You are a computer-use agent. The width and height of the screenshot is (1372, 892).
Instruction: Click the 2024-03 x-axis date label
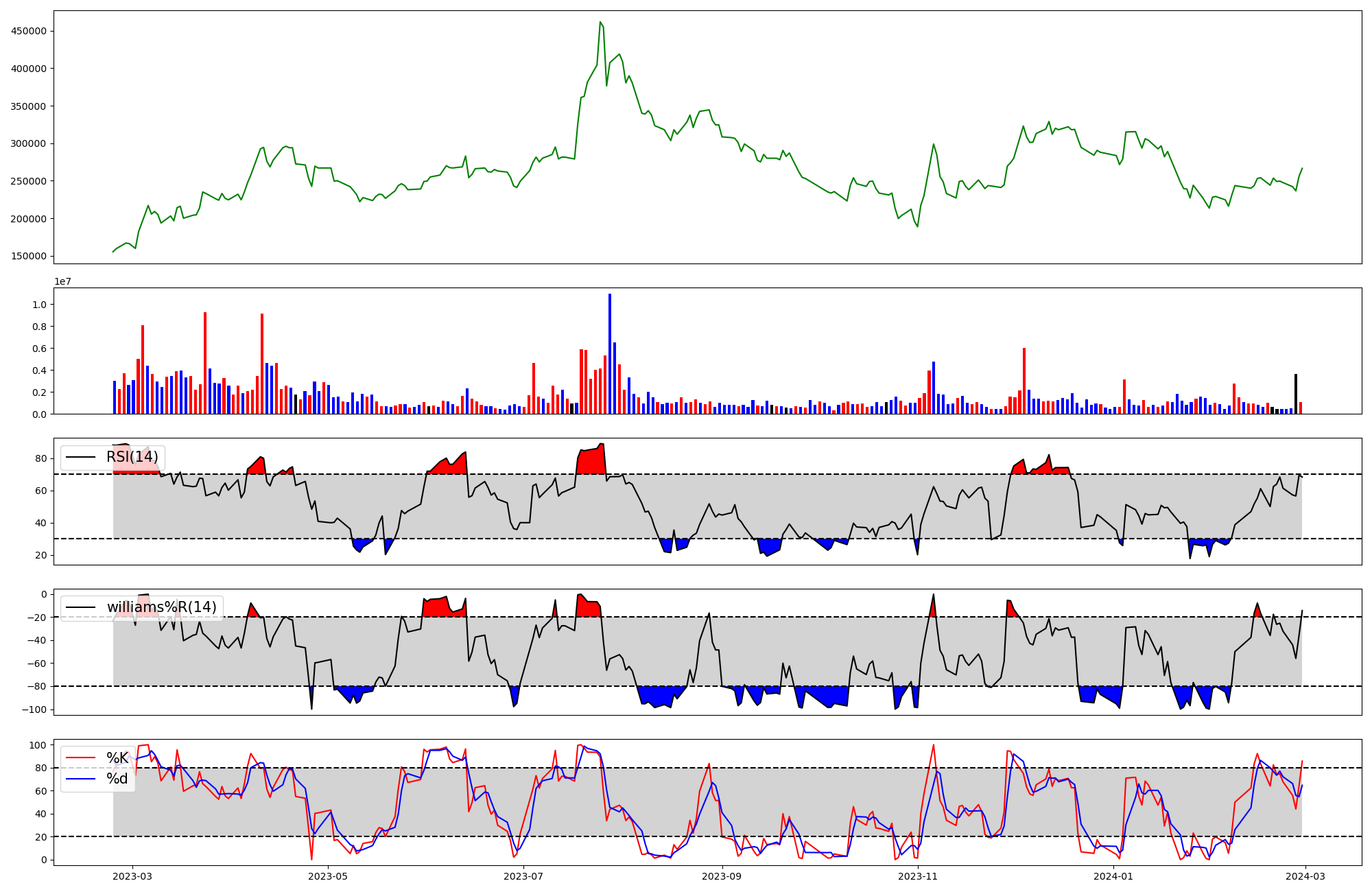1305,876
